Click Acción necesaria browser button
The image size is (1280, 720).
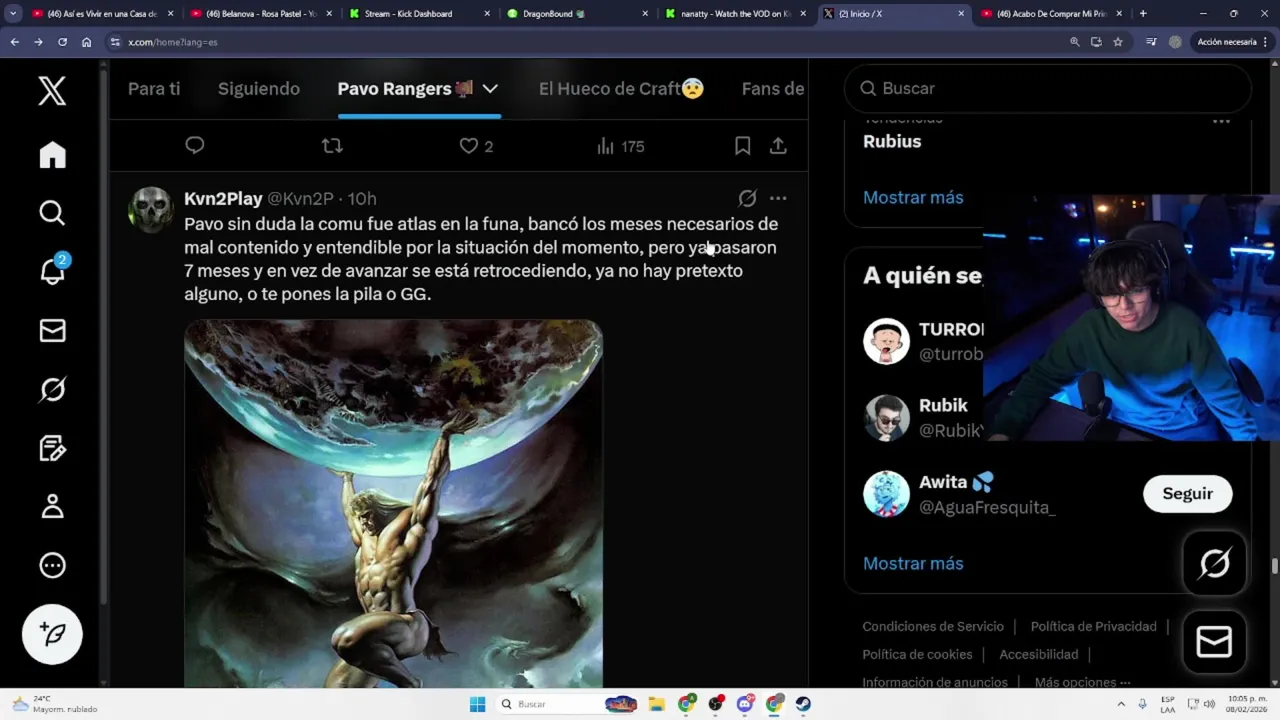point(1232,42)
